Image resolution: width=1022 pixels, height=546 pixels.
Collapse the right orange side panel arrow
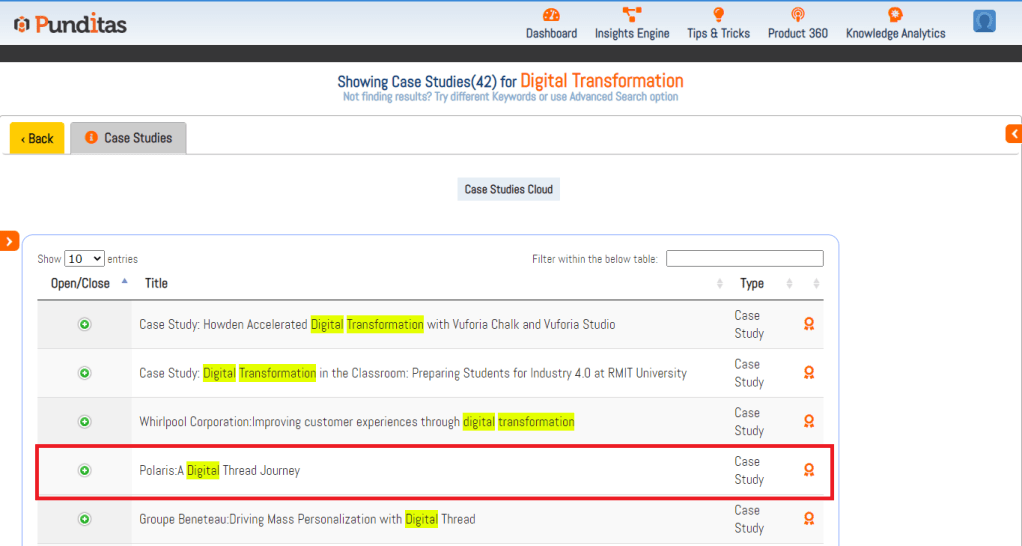pos(1013,134)
